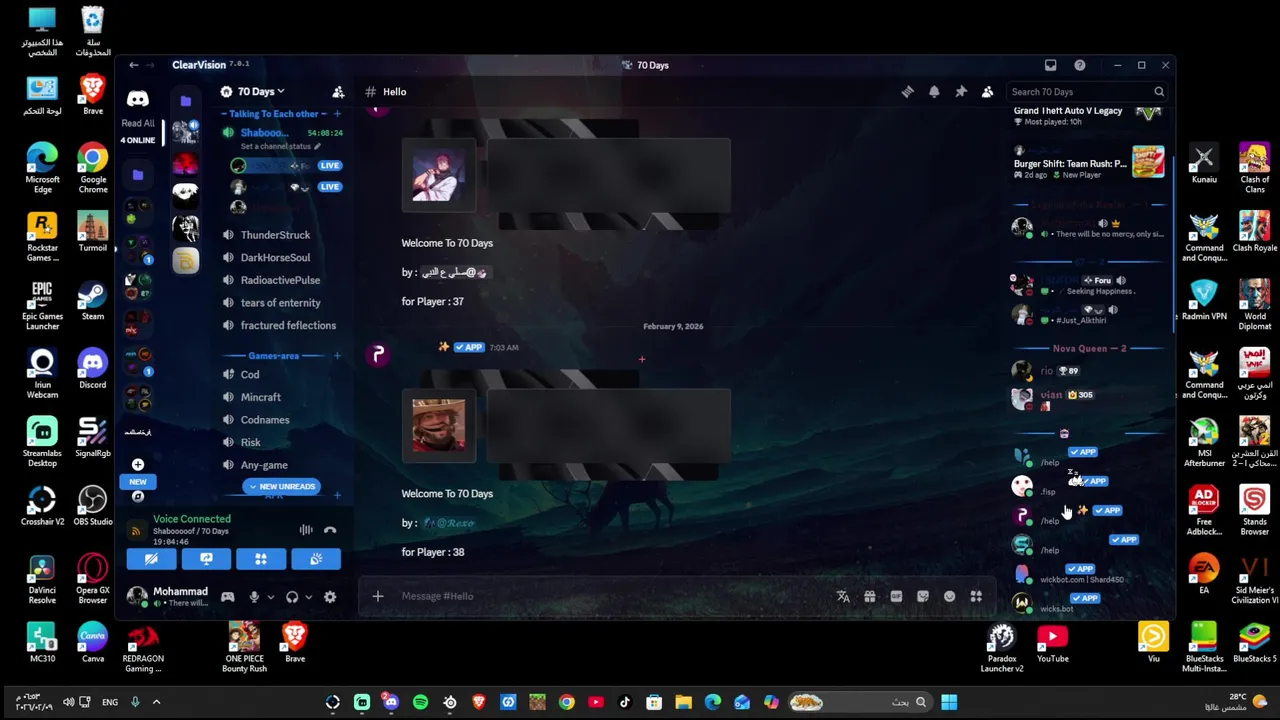Viewport: 1280px width, 720px height.
Task: Open notification settings bell icon
Action: (x=934, y=92)
